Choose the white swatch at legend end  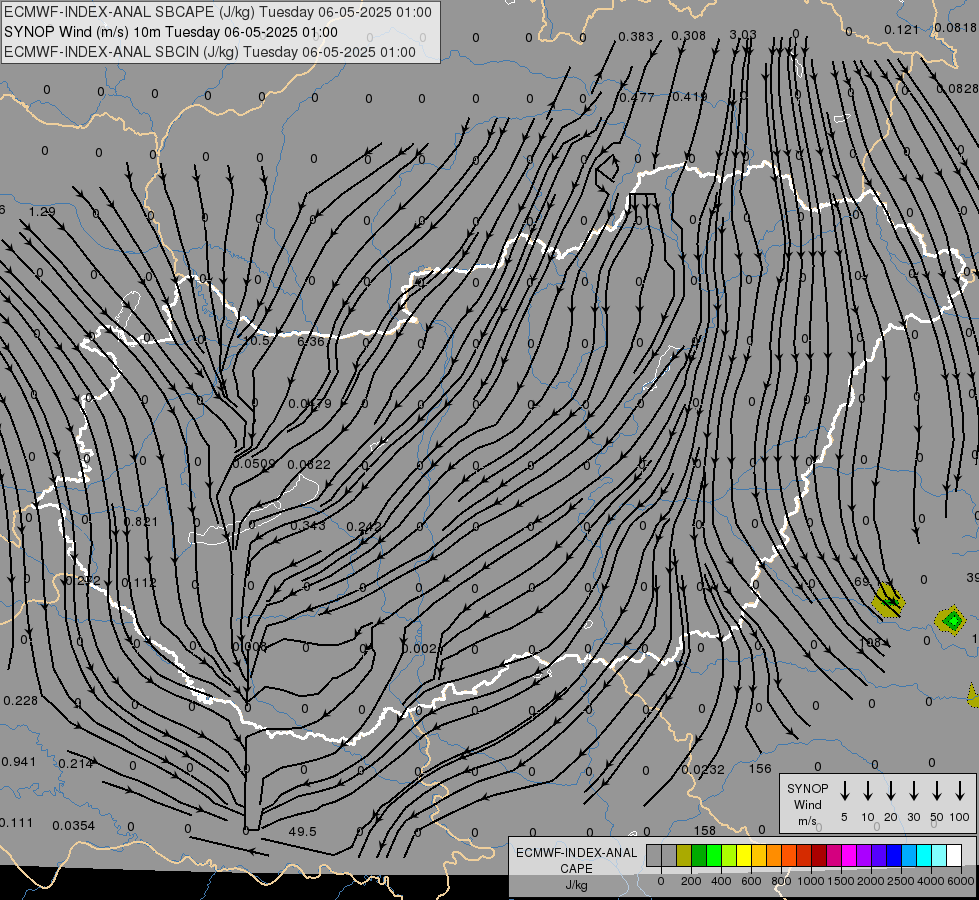pos(954,855)
